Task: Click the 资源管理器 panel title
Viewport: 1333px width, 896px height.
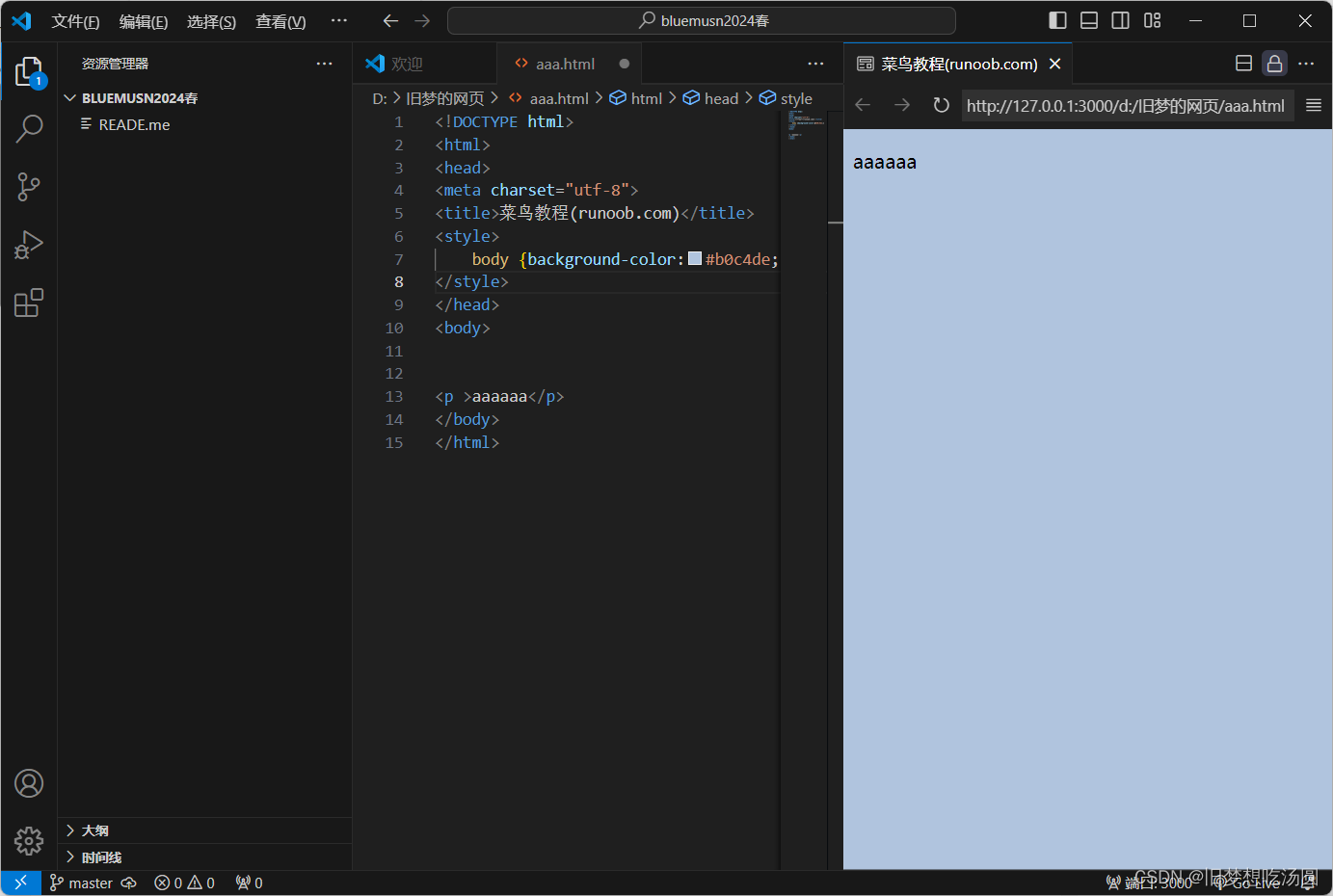Action: click(x=115, y=64)
